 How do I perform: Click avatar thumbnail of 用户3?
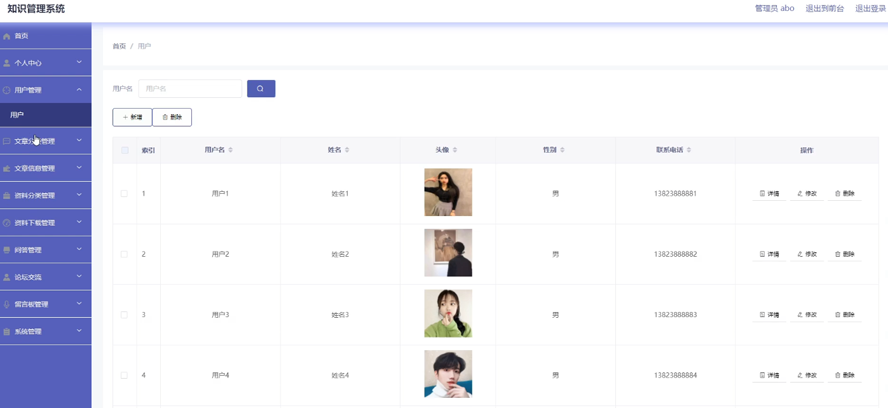448,313
